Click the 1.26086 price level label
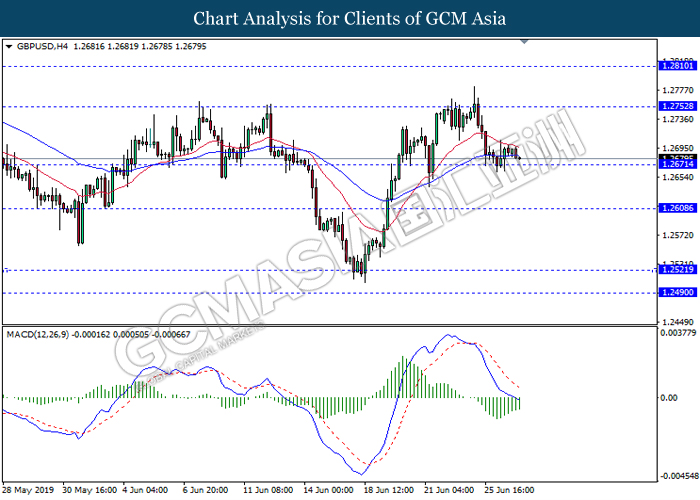The width and height of the screenshot is (700, 500). [x=678, y=208]
